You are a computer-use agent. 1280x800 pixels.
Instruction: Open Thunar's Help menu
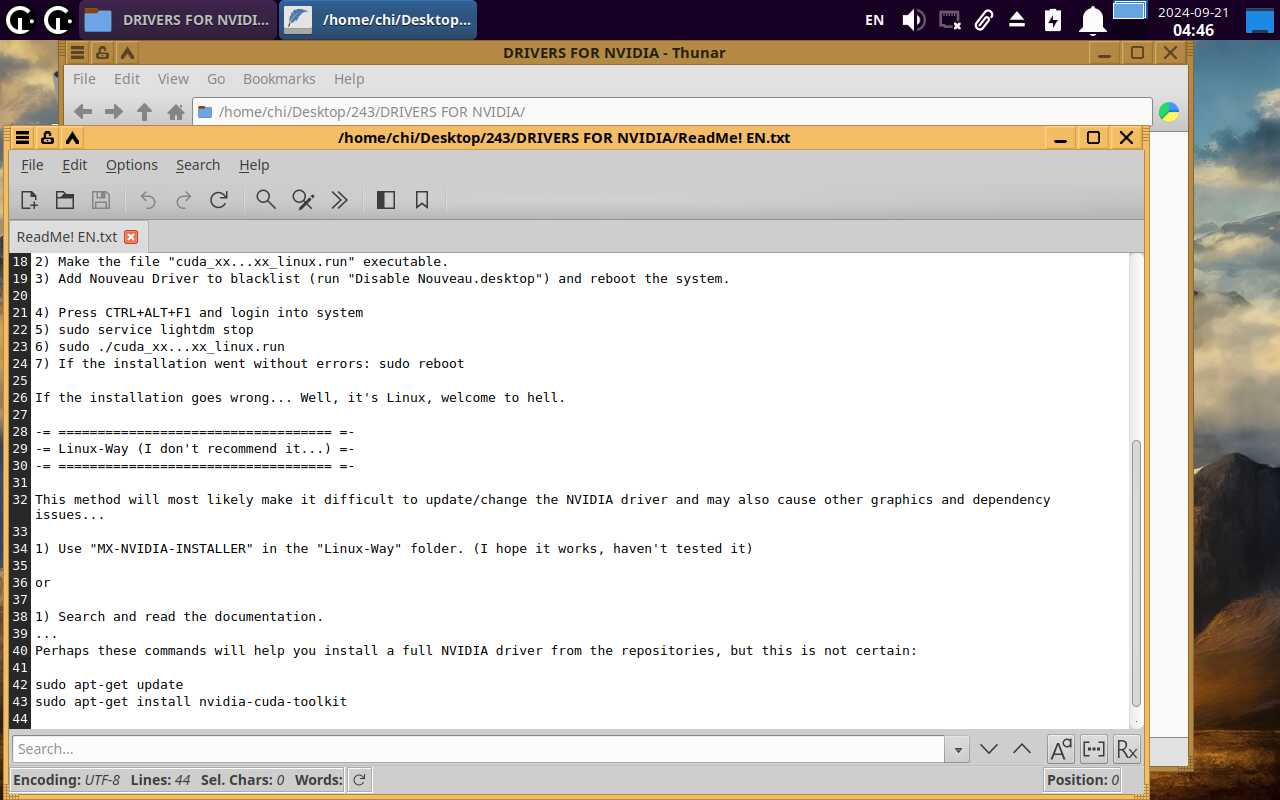pyautogui.click(x=349, y=79)
